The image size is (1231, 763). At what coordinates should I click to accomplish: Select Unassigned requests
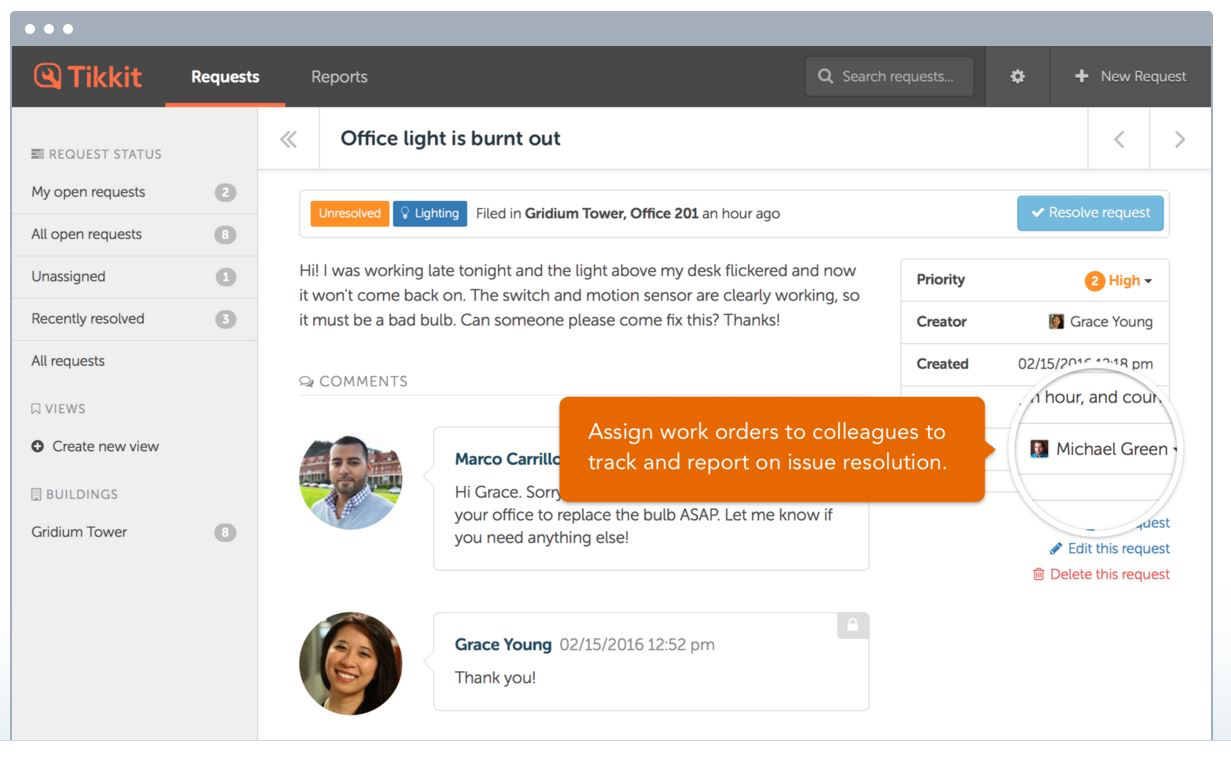pos(134,277)
